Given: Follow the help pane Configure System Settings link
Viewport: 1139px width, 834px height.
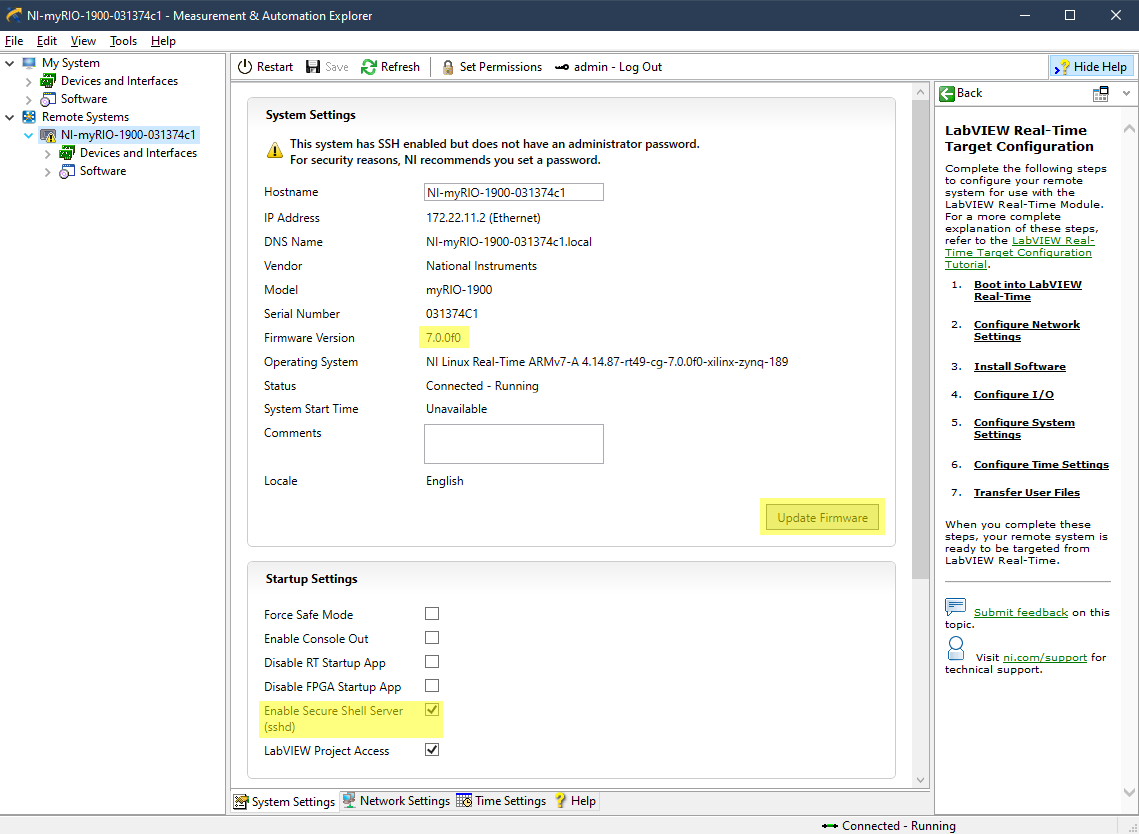Looking at the screenshot, I should (1024, 429).
